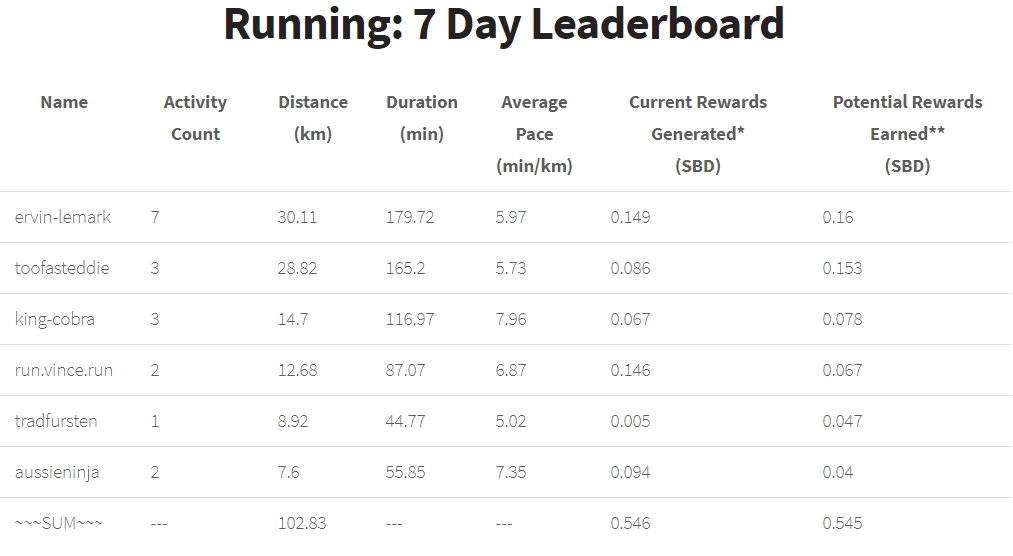The width and height of the screenshot is (1013, 556).
Task: Click the Running: 7 Day Leaderboard title
Action: [504, 25]
